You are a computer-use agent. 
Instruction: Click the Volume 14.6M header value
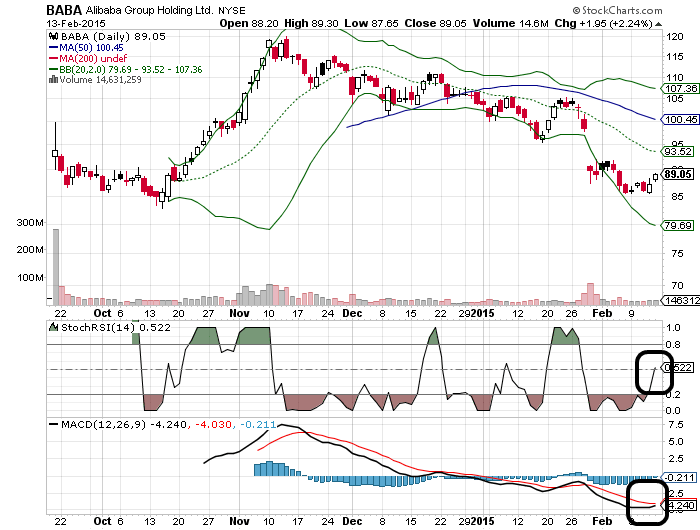coord(511,23)
